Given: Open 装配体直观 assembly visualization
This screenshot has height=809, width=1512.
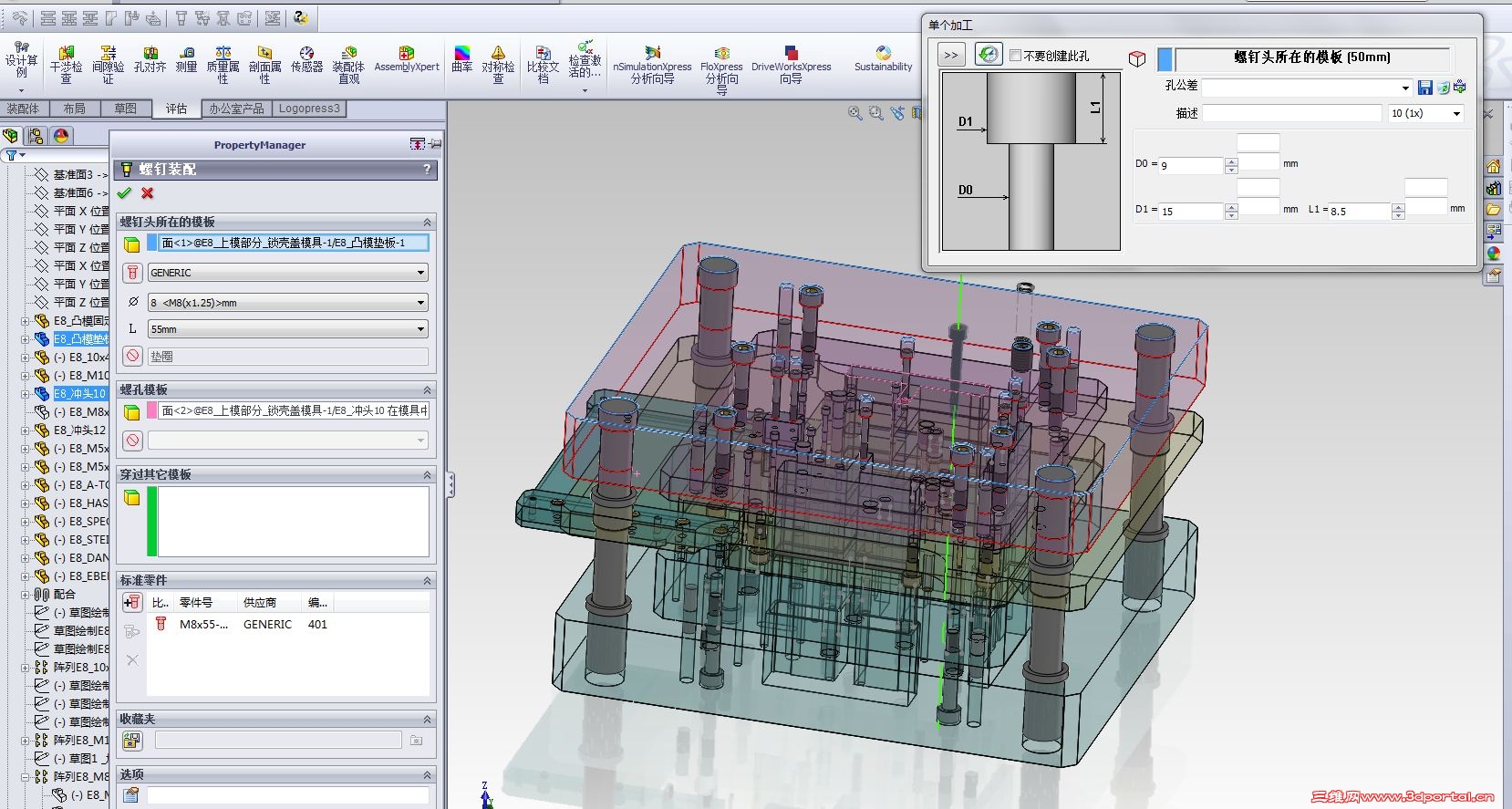Looking at the screenshot, I should pos(348,65).
